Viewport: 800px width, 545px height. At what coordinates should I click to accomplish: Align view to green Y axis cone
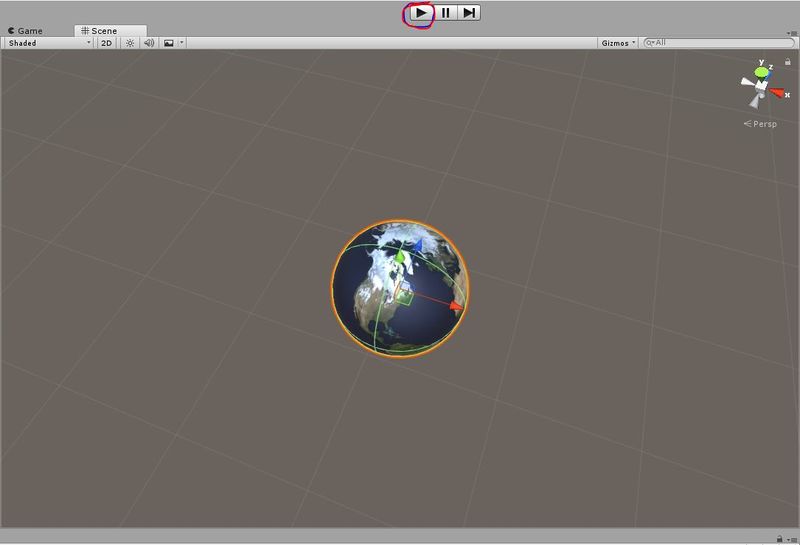tap(762, 72)
